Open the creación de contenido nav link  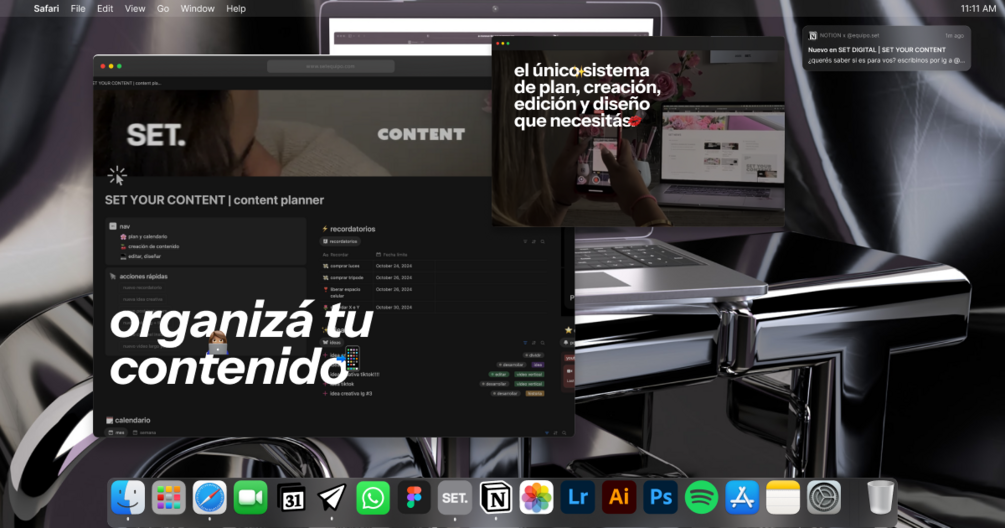coord(150,246)
